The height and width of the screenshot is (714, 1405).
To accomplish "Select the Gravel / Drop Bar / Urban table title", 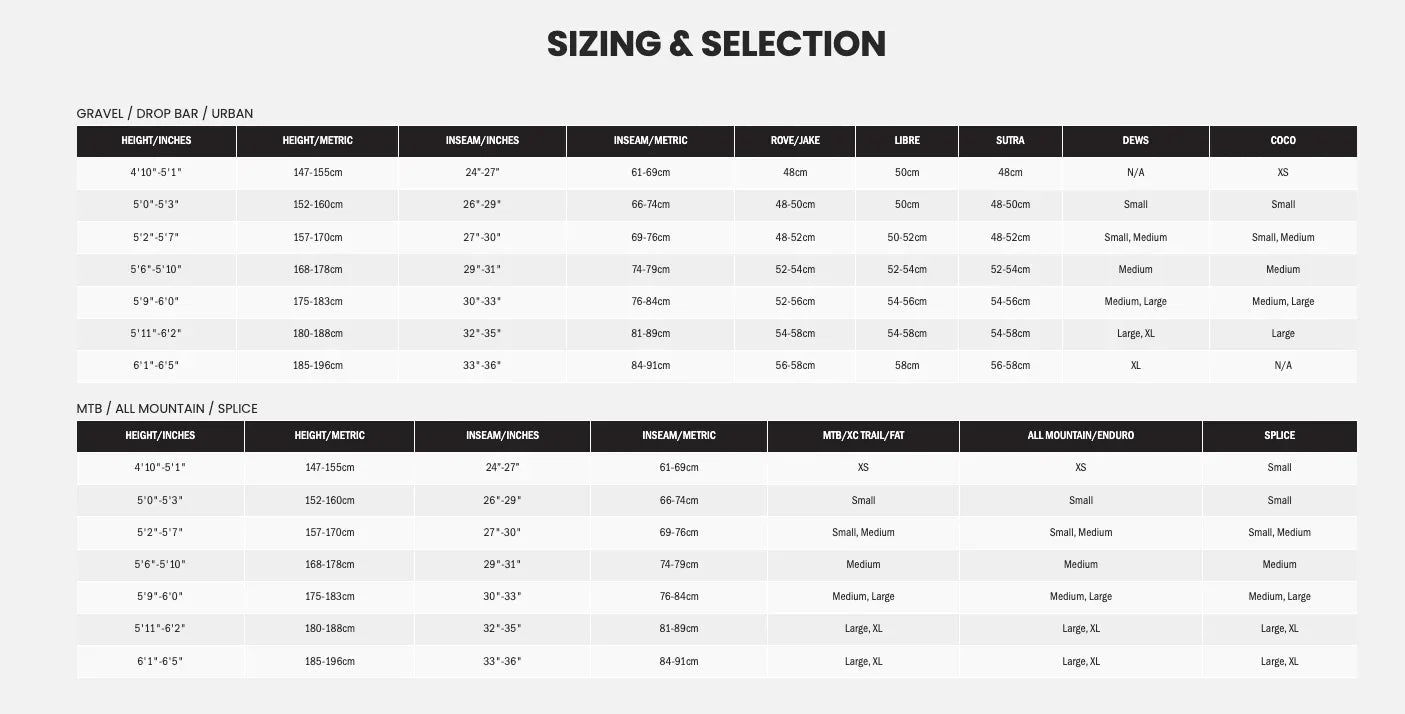I will tap(165, 113).
